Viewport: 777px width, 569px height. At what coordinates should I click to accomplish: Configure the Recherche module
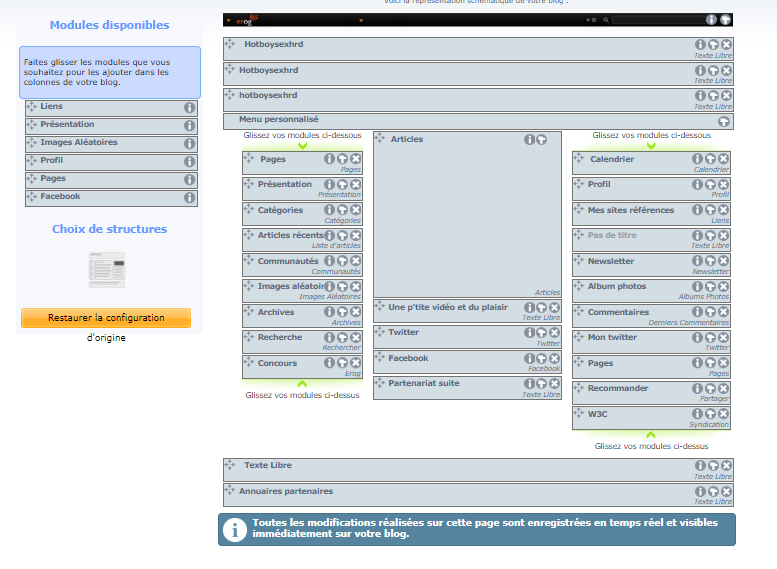pos(342,337)
